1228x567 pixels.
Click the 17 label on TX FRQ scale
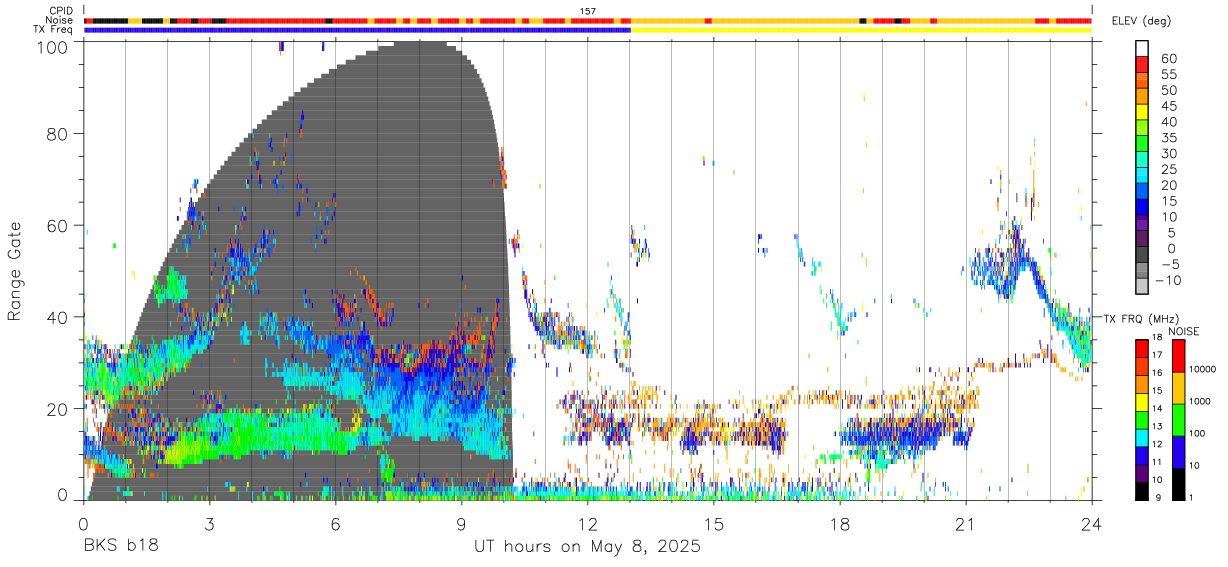tap(1158, 355)
